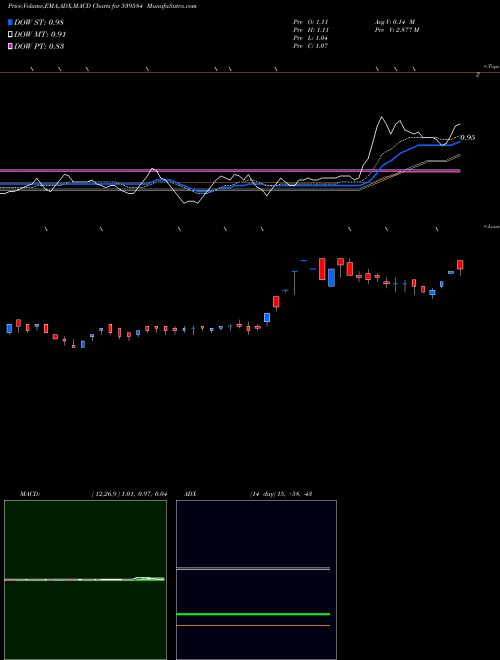This screenshot has height=660, width=500.
Task: Click the '<Lows' marker label
Action: point(491,226)
